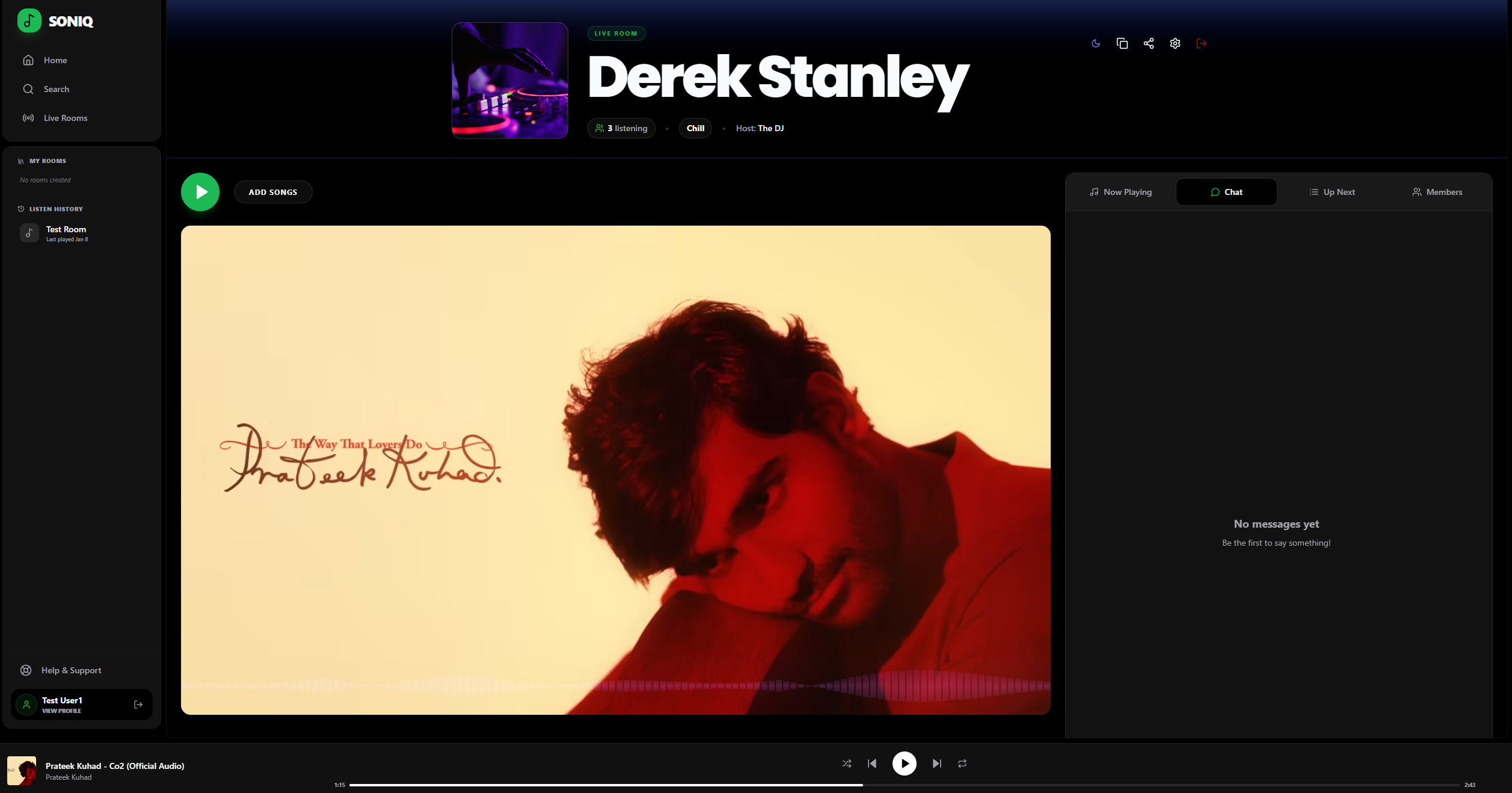Screen dimensions: 1512x793
Task: Select the Now Playing tab
Action: point(1120,192)
